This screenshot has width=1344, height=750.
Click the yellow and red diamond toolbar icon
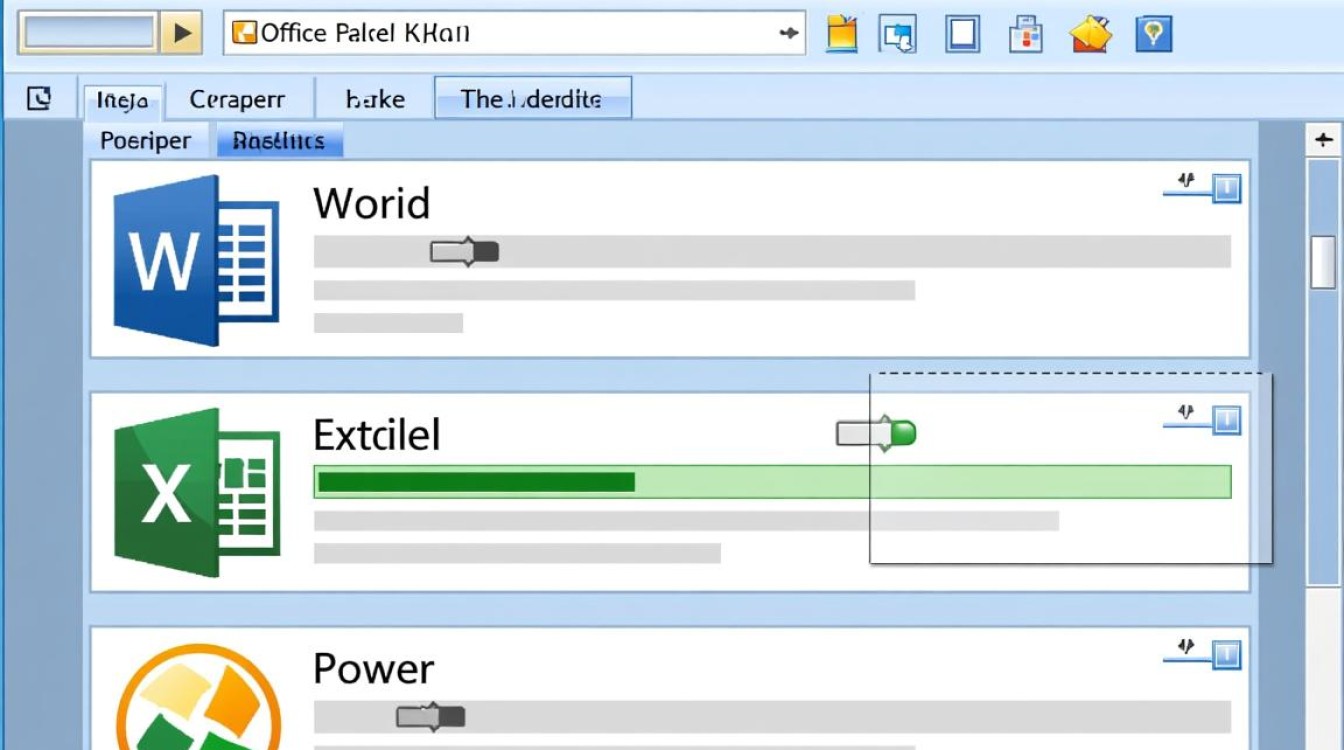pyautogui.click(x=1091, y=35)
